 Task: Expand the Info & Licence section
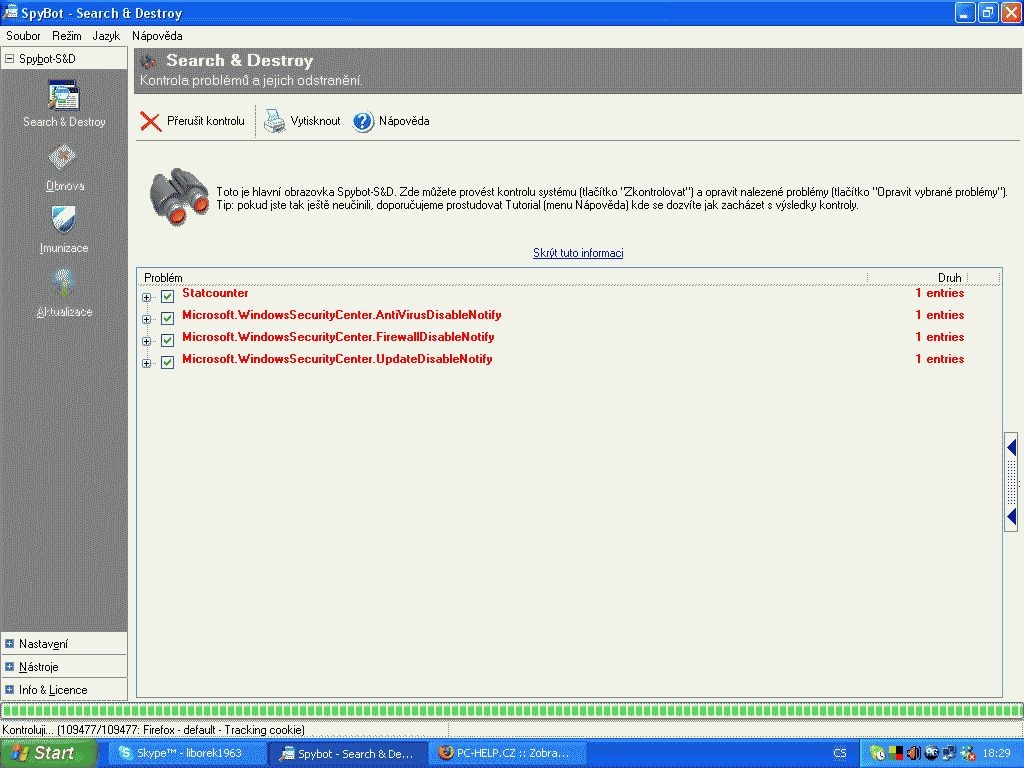pos(9,690)
